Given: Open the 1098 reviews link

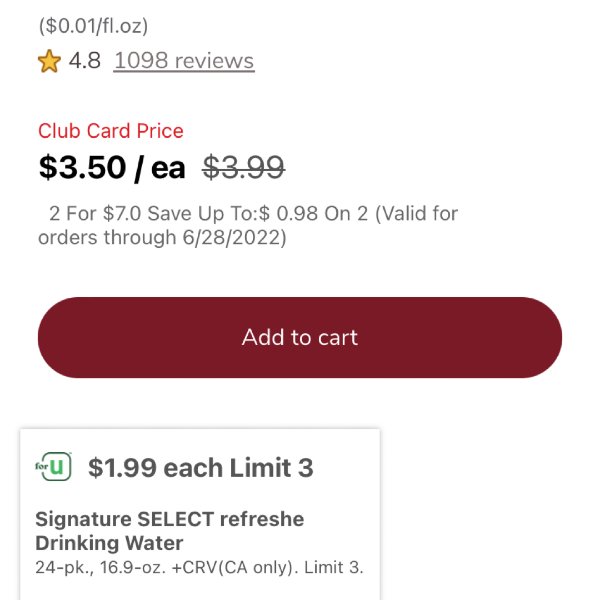Looking at the screenshot, I should click(184, 61).
